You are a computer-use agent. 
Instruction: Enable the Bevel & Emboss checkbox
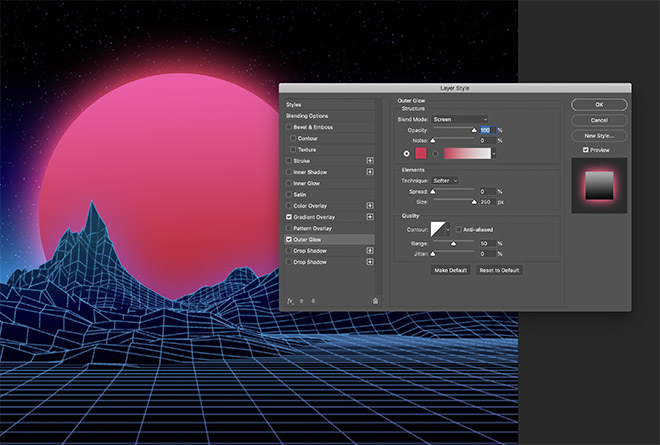point(290,127)
